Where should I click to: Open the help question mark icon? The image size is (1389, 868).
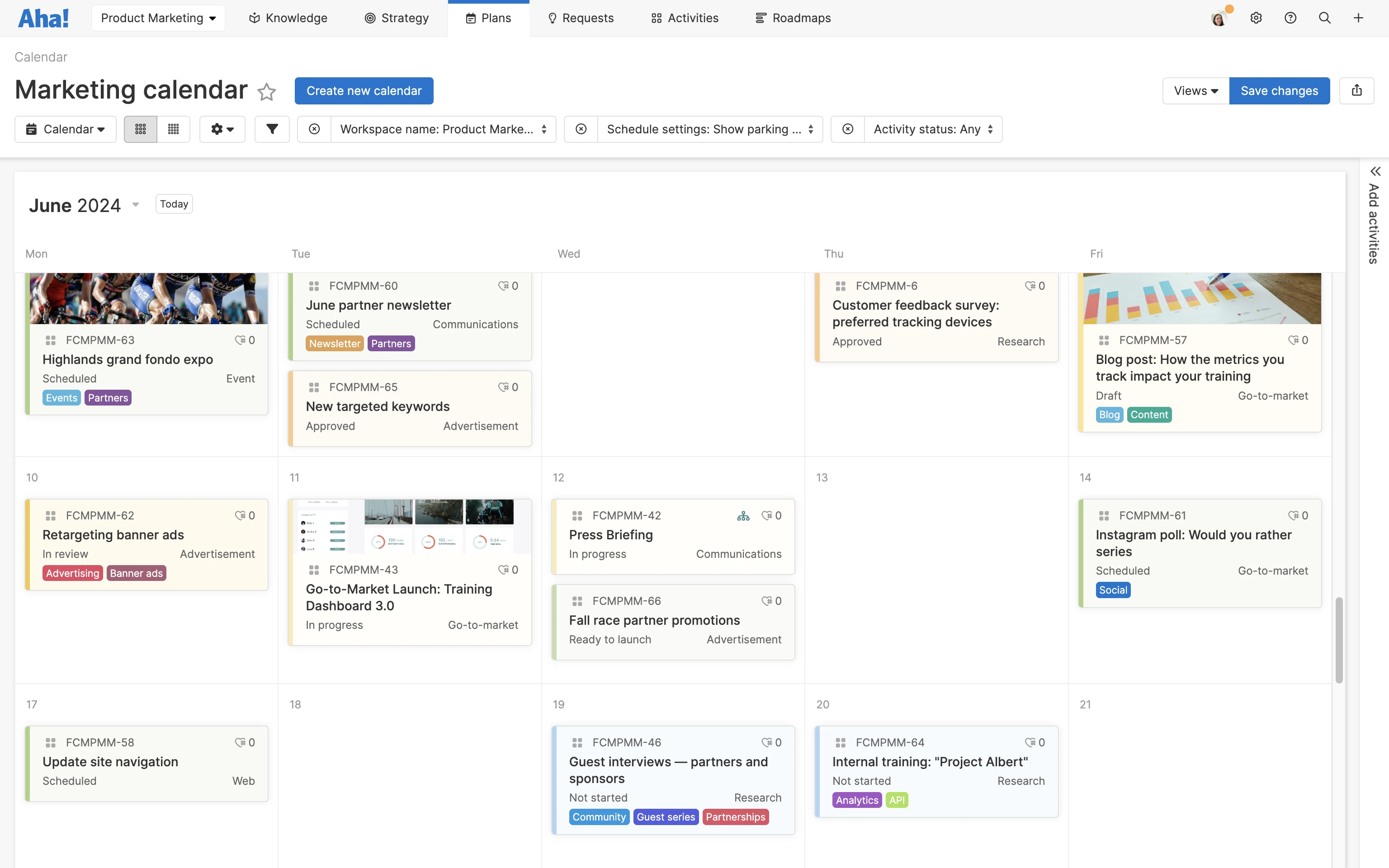1290,18
